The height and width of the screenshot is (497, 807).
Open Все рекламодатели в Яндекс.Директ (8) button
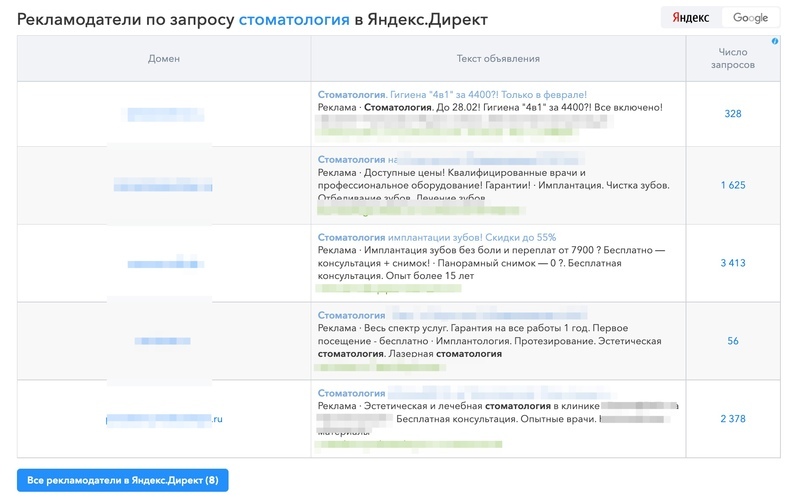[x=122, y=480]
